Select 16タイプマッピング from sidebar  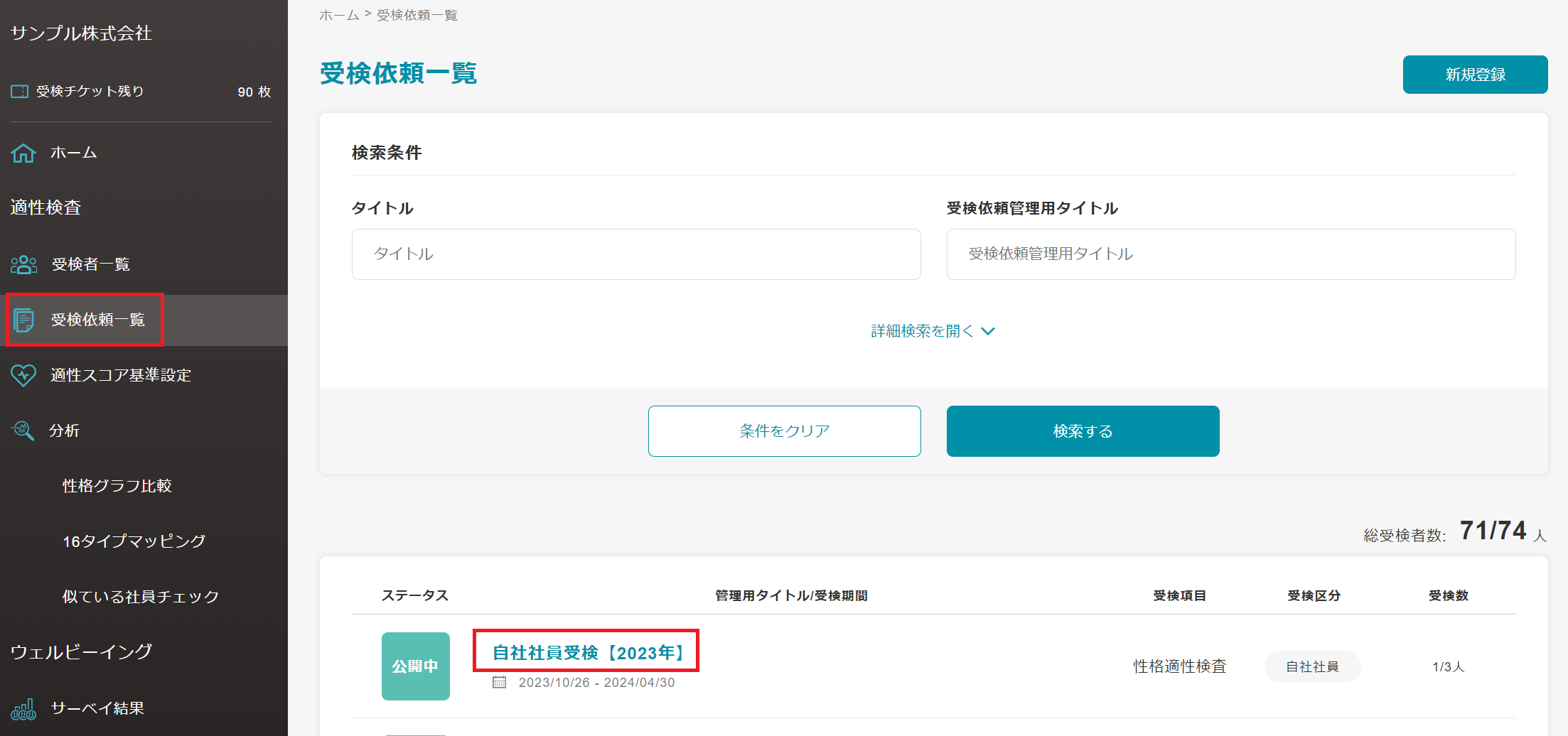pos(132,540)
